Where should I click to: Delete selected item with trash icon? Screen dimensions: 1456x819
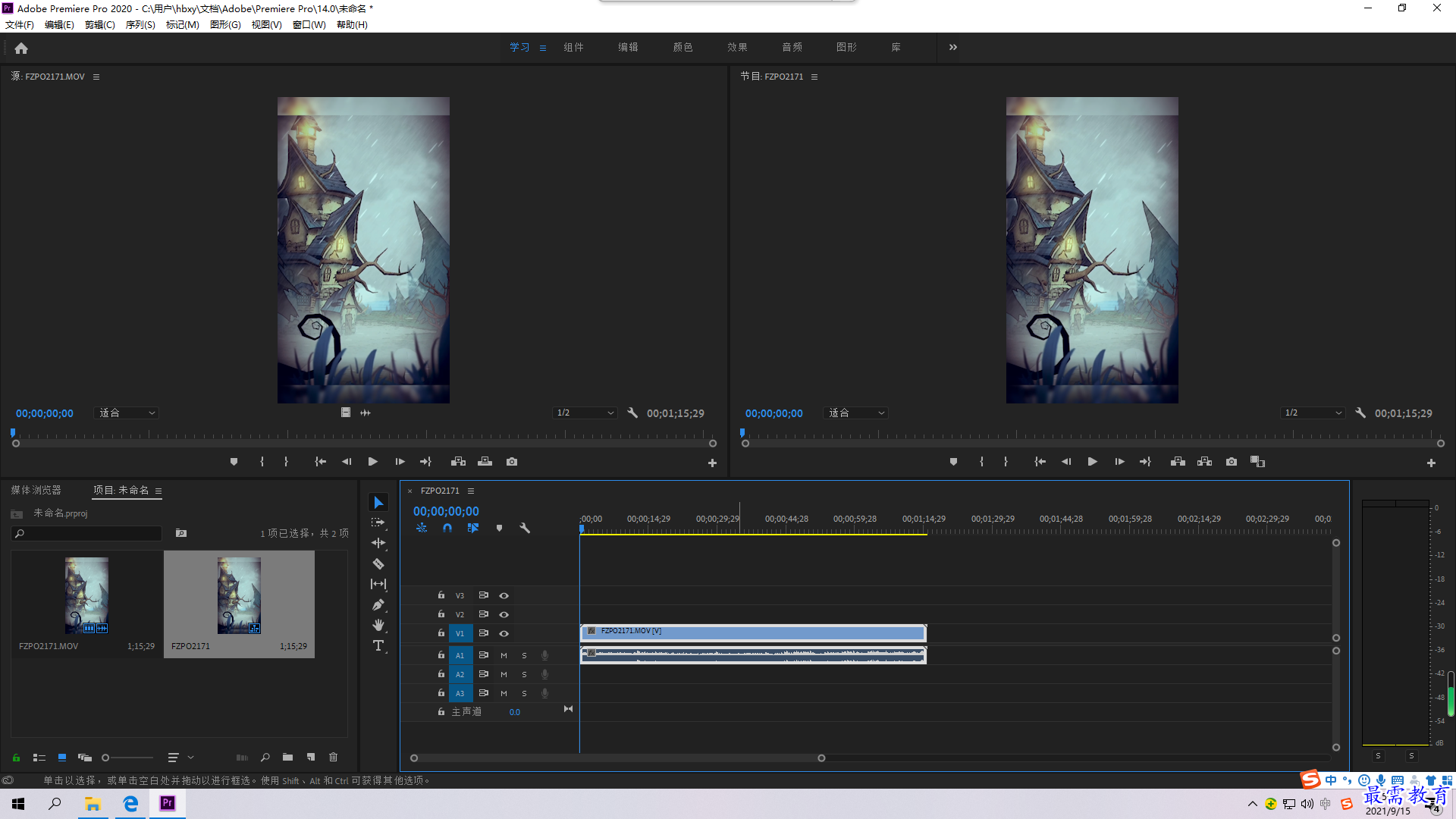tap(333, 758)
